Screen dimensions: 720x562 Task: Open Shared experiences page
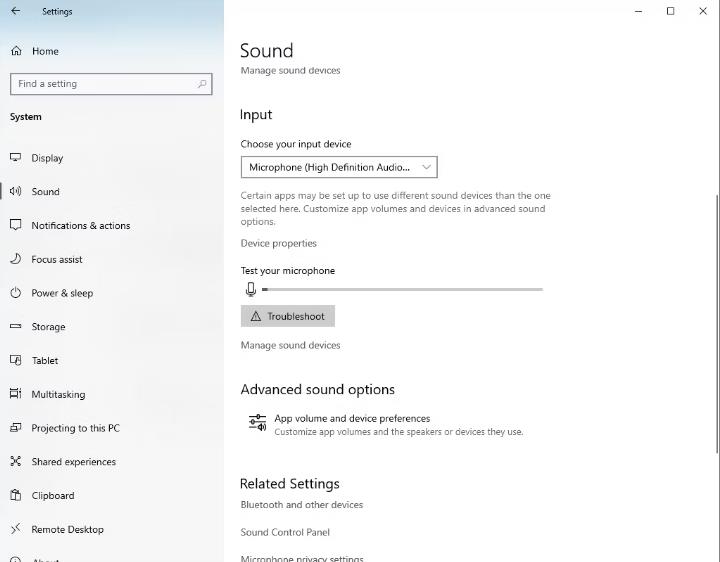tap(73, 461)
